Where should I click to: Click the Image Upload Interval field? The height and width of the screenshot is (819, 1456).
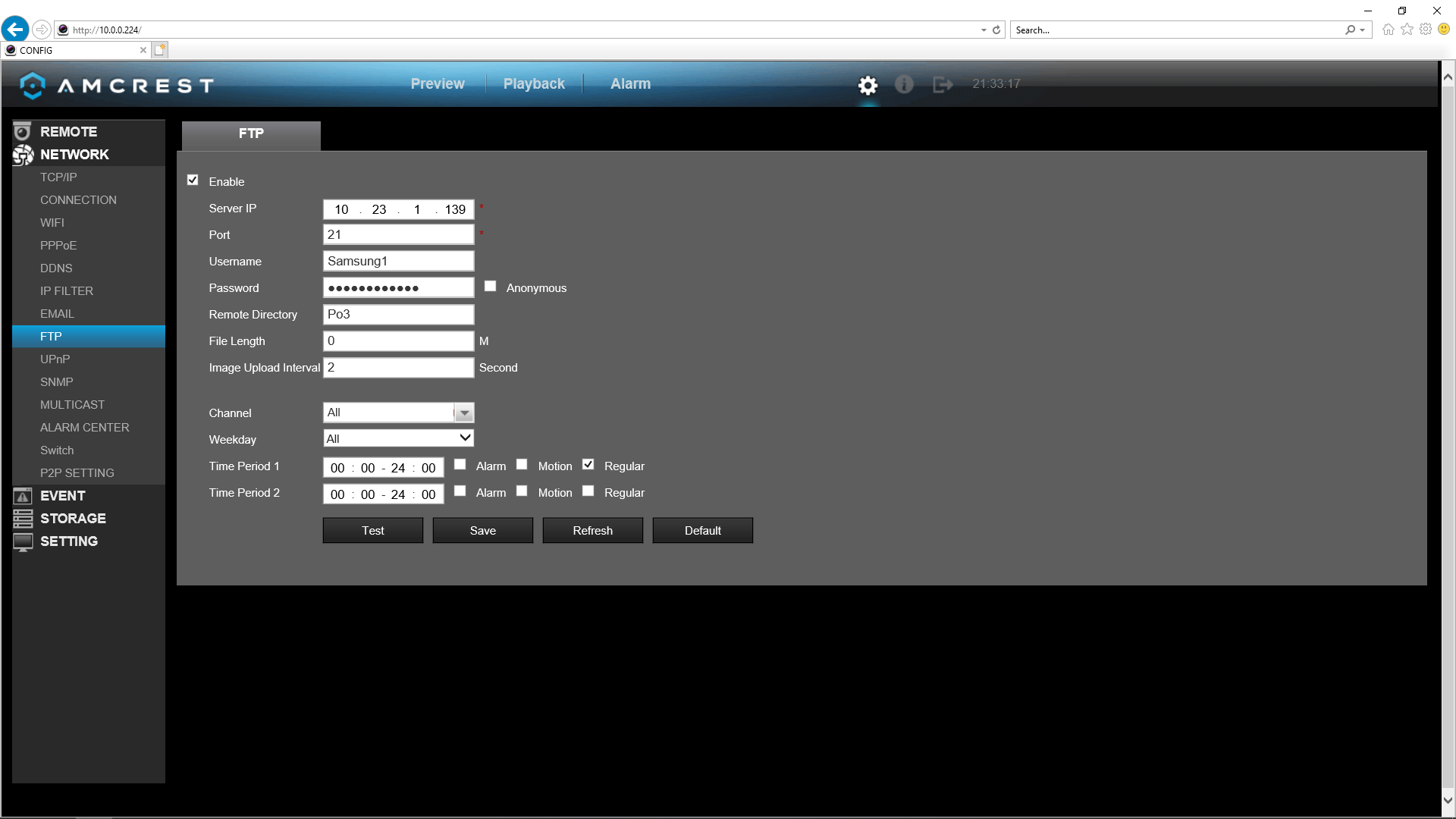pos(398,367)
